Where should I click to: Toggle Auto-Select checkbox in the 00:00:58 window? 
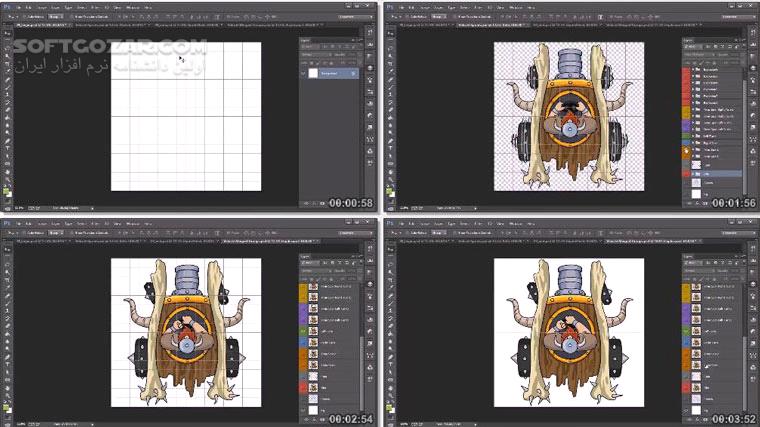pos(25,16)
